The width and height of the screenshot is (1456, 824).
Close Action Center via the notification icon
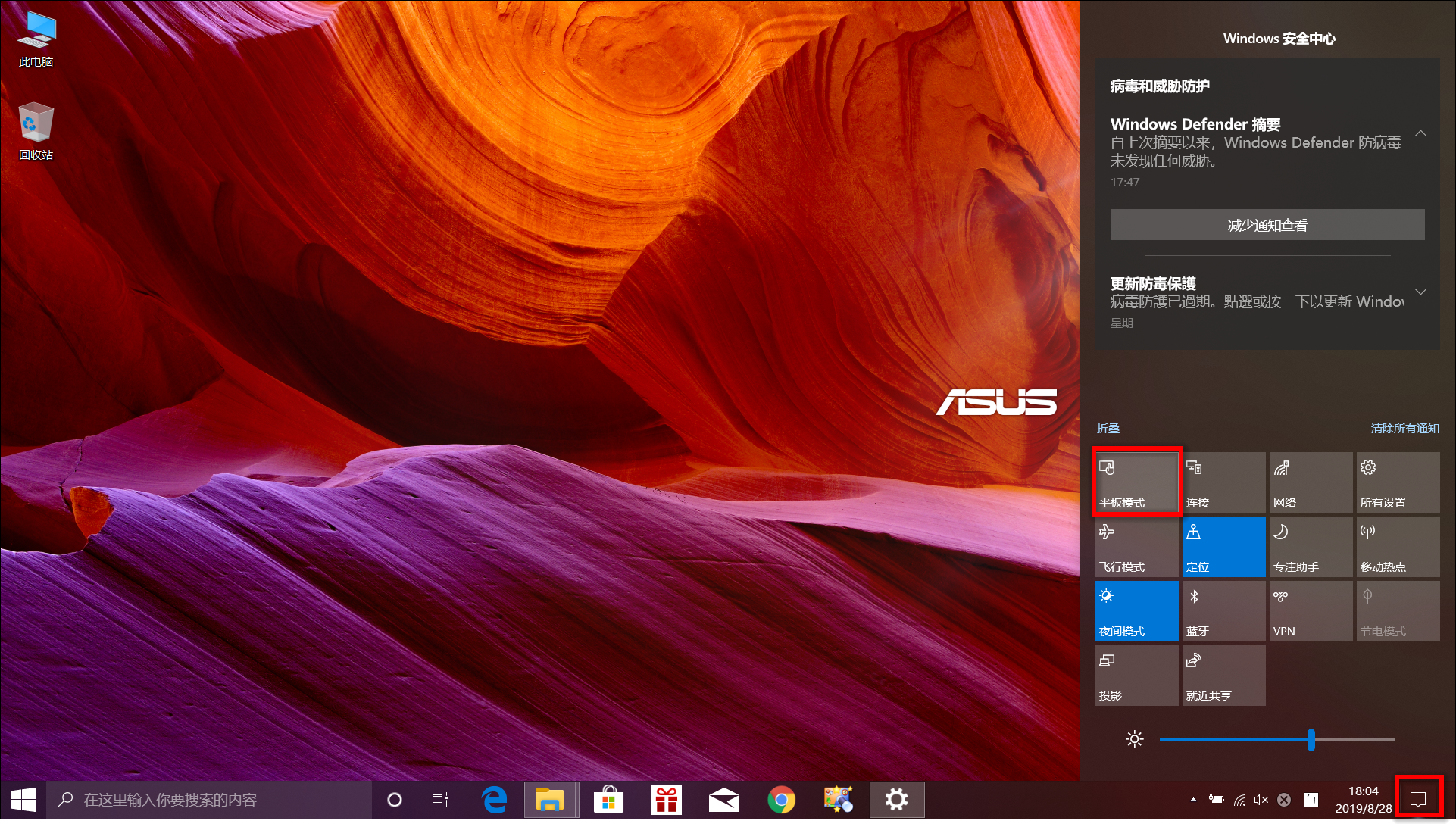1419,799
